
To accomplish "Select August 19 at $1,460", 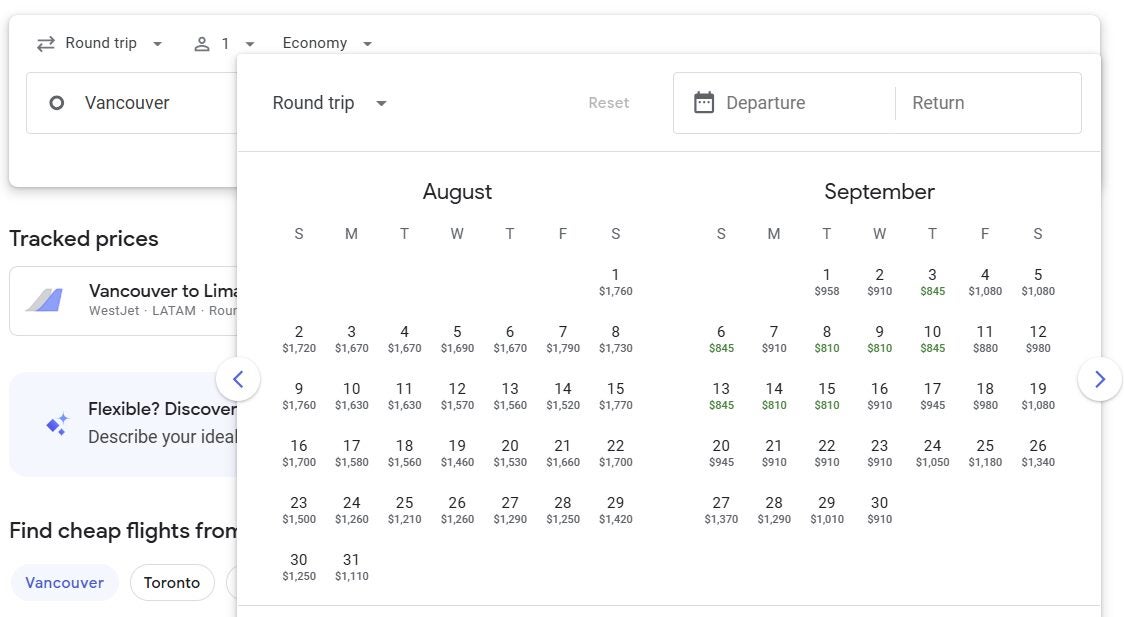I will [x=457, y=453].
